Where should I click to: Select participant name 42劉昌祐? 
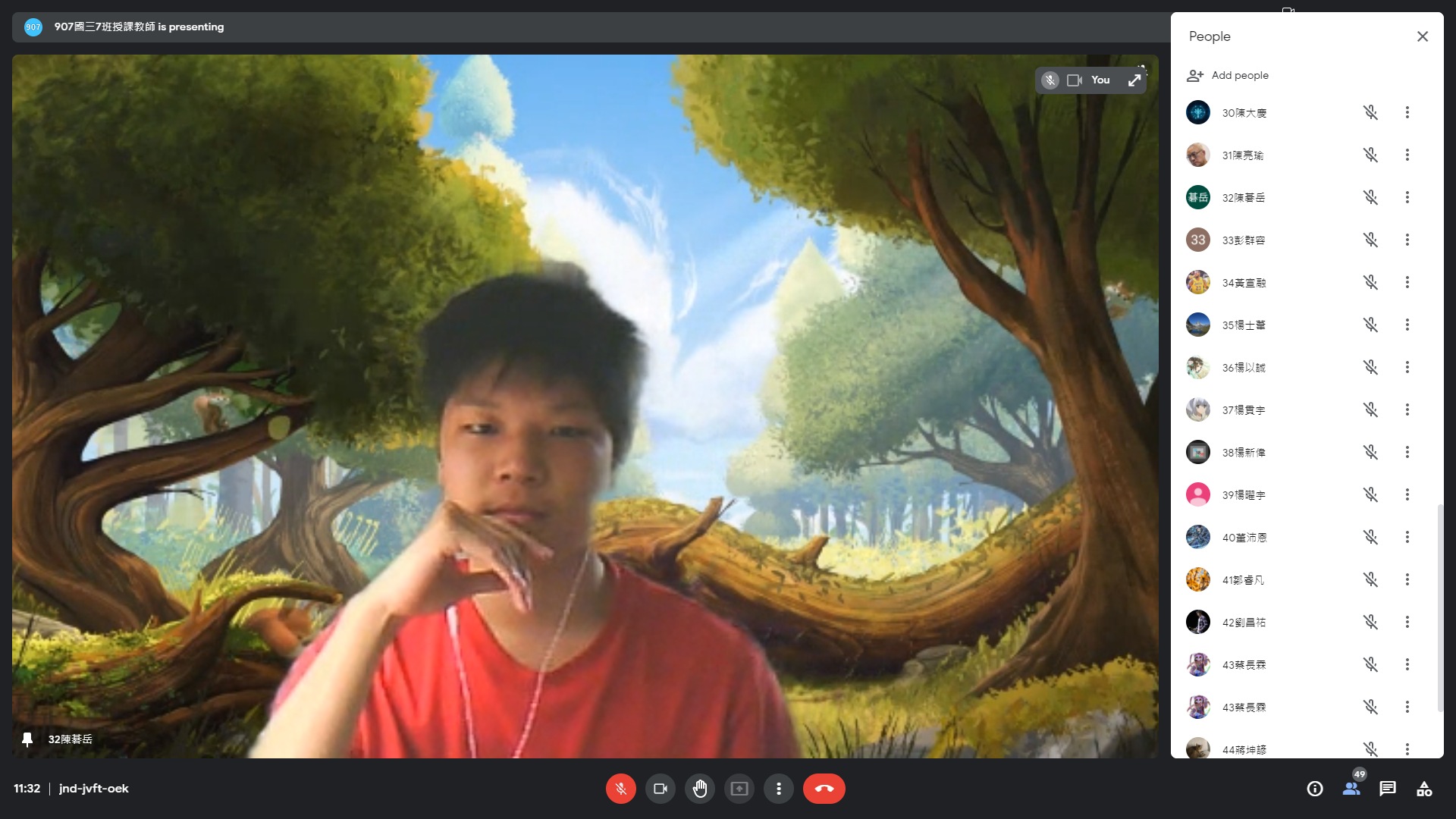click(1244, 623)
